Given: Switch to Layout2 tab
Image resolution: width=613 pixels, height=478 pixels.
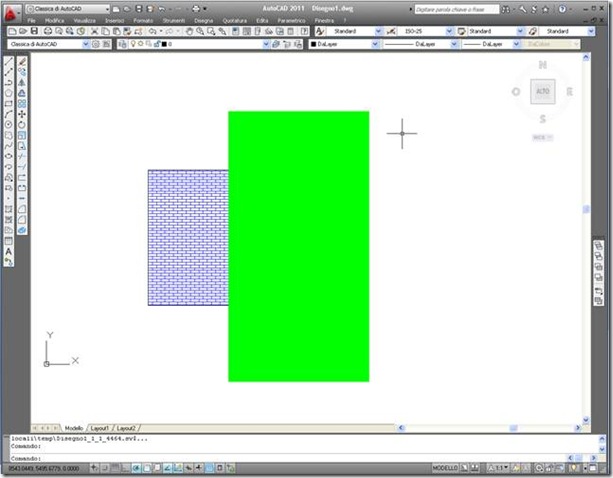Looking at the screenshot, I should pos(126,428).
